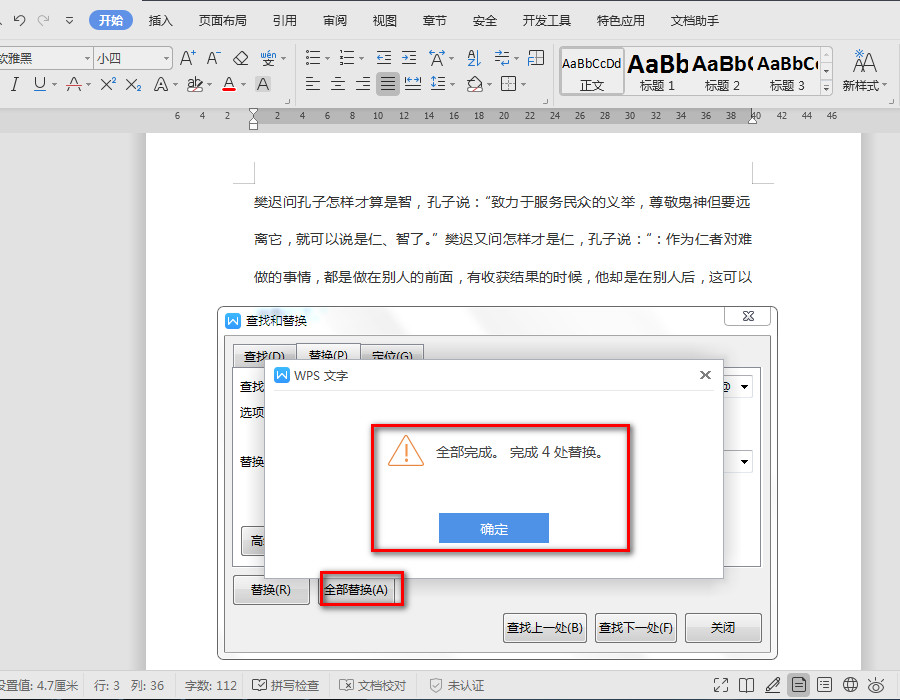Switch to the 插入 ribbon tab

[160, 21]
